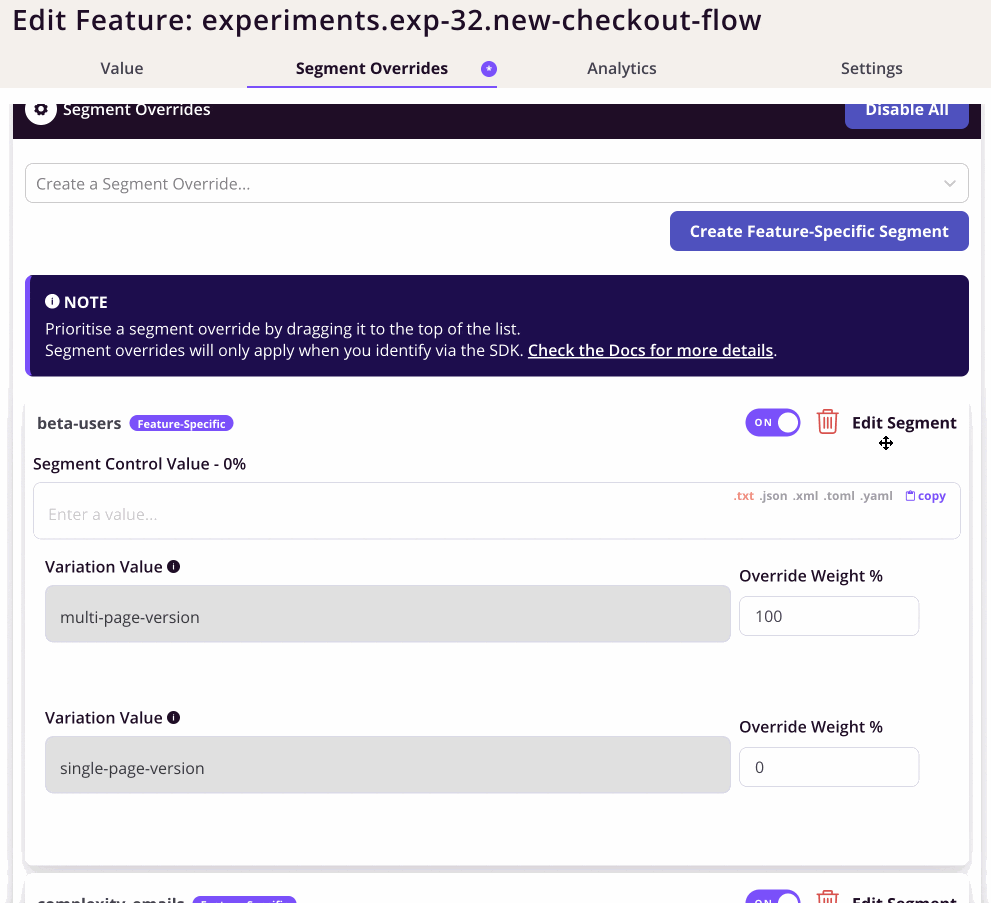991x903 pixels.
Task: Click info icon beside multi-page-version Variation Value
Action: click(174, 567)
